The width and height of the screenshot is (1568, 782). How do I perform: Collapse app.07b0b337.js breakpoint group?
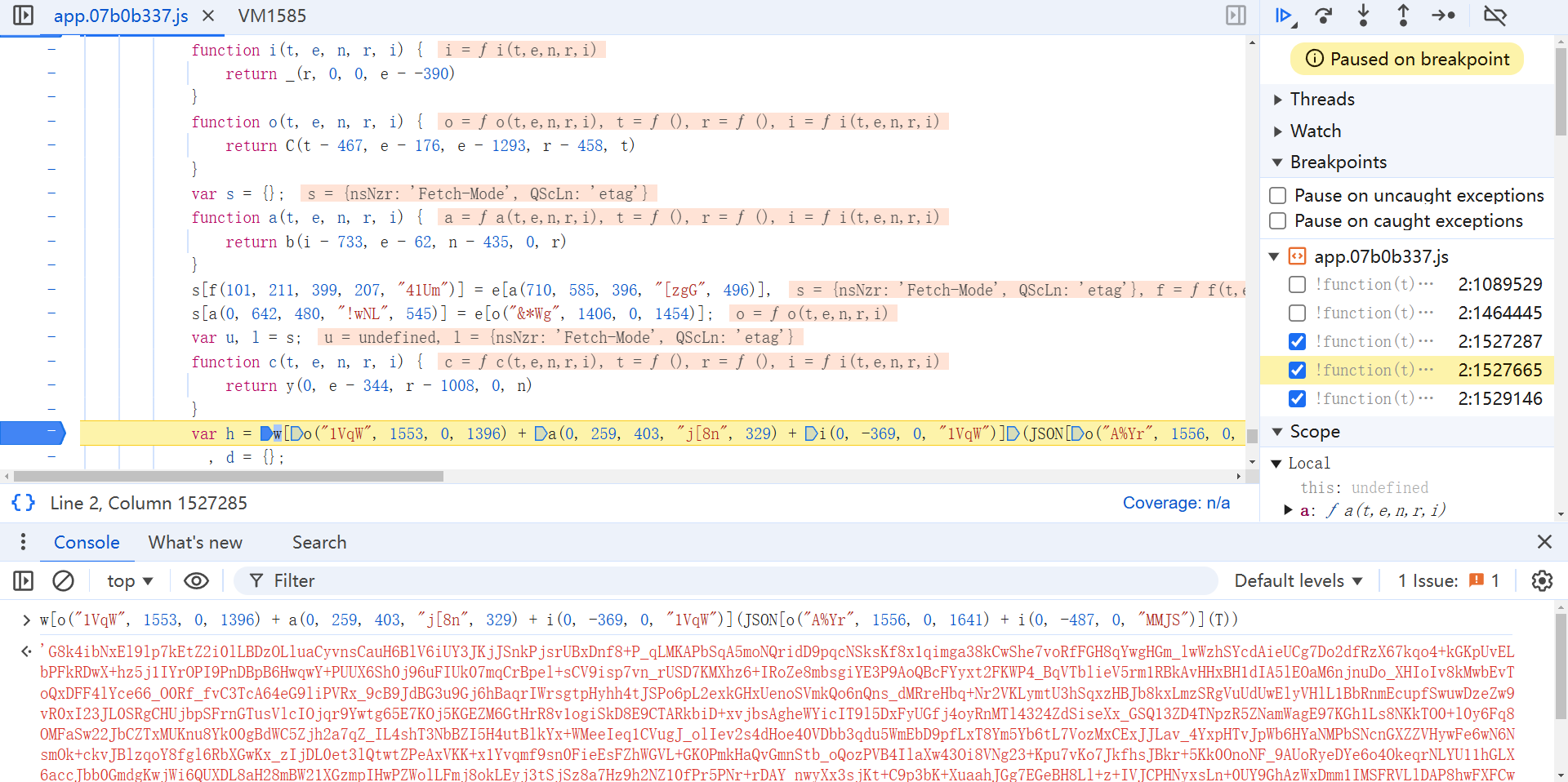(1274, 257)
